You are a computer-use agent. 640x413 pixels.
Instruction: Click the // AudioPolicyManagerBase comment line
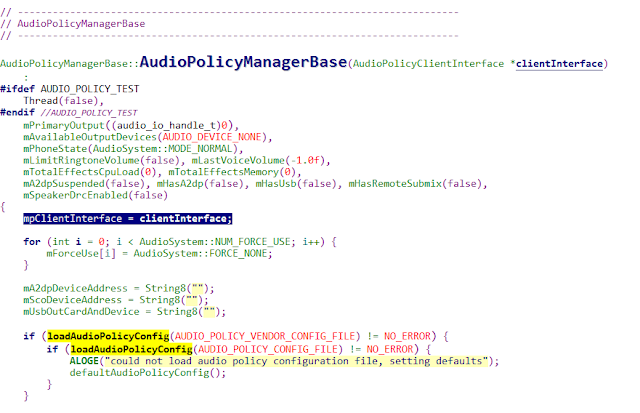[73, 24]
